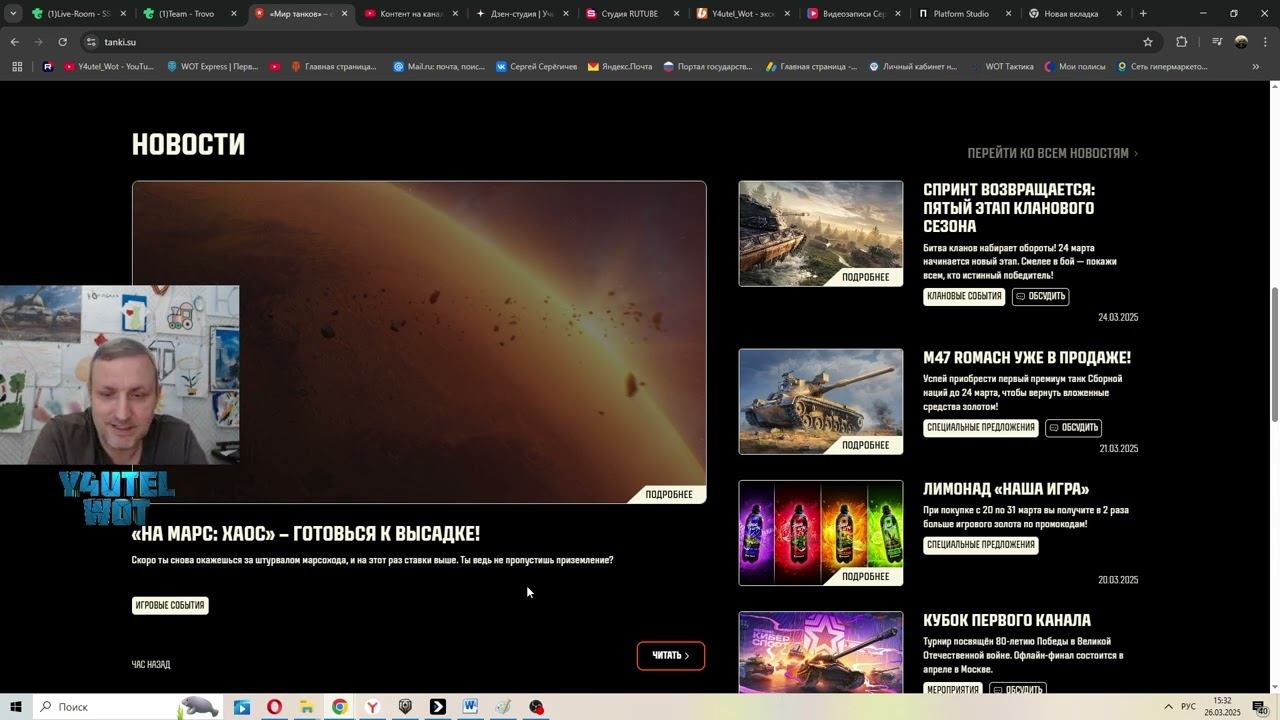Expand the system tray hidden icons
The height and width of the screenshot is (720, 1280).
1168,707
